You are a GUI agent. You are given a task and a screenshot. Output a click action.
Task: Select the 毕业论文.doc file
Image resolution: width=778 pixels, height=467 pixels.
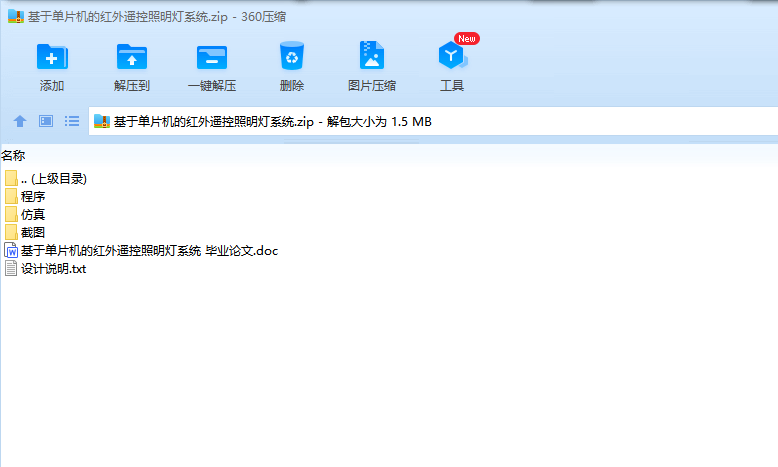click(141, 251)
